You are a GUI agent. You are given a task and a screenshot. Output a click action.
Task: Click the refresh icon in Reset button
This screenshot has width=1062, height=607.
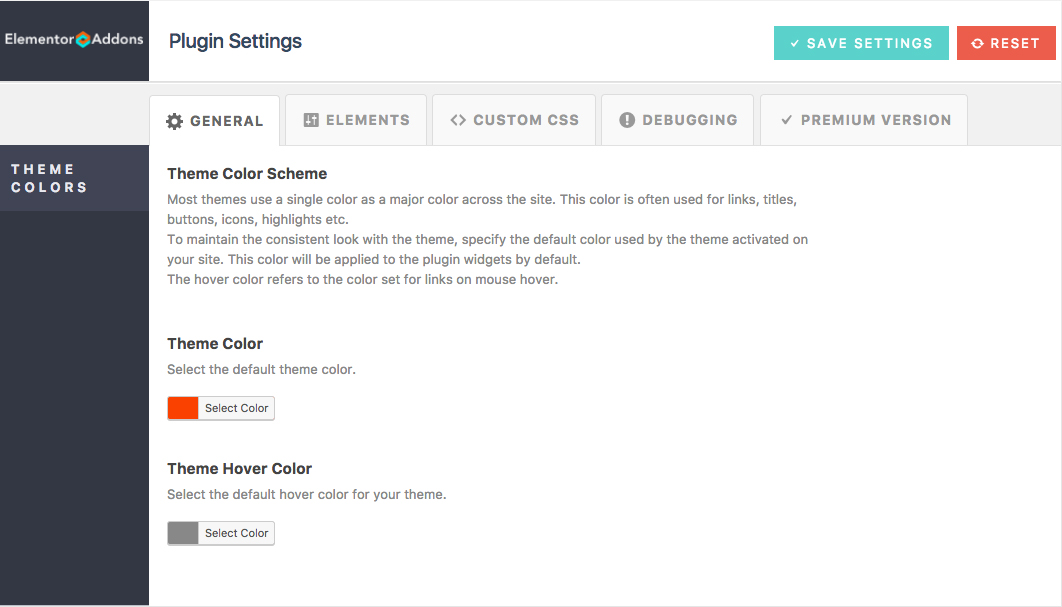pyautogui.click(x=977, y=44)
